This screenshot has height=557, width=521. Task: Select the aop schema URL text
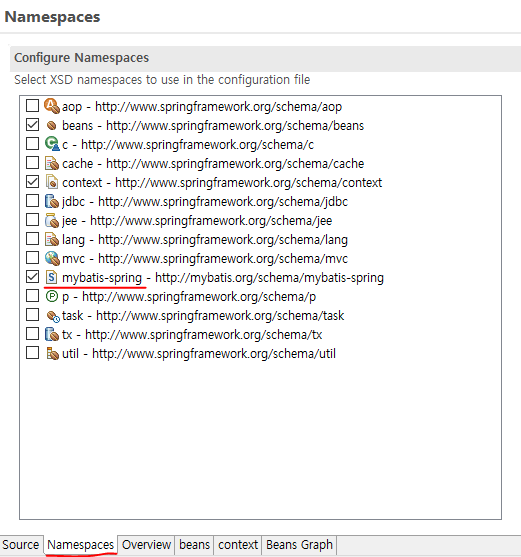[x=218, y=107]
